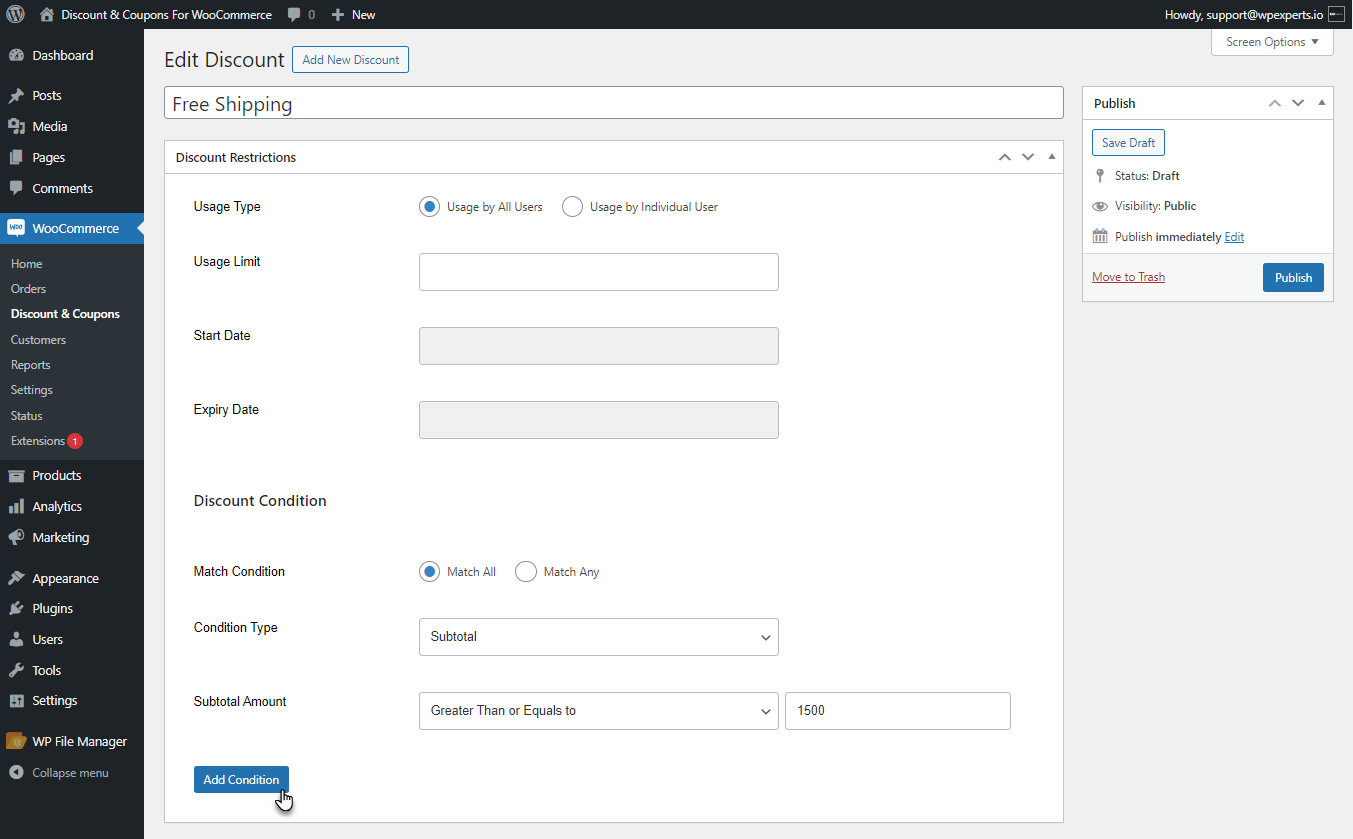The height and width of the screenshot is (839, 1353).
Task: Click the Marketing megaphone icon
Action: point(16,537)
